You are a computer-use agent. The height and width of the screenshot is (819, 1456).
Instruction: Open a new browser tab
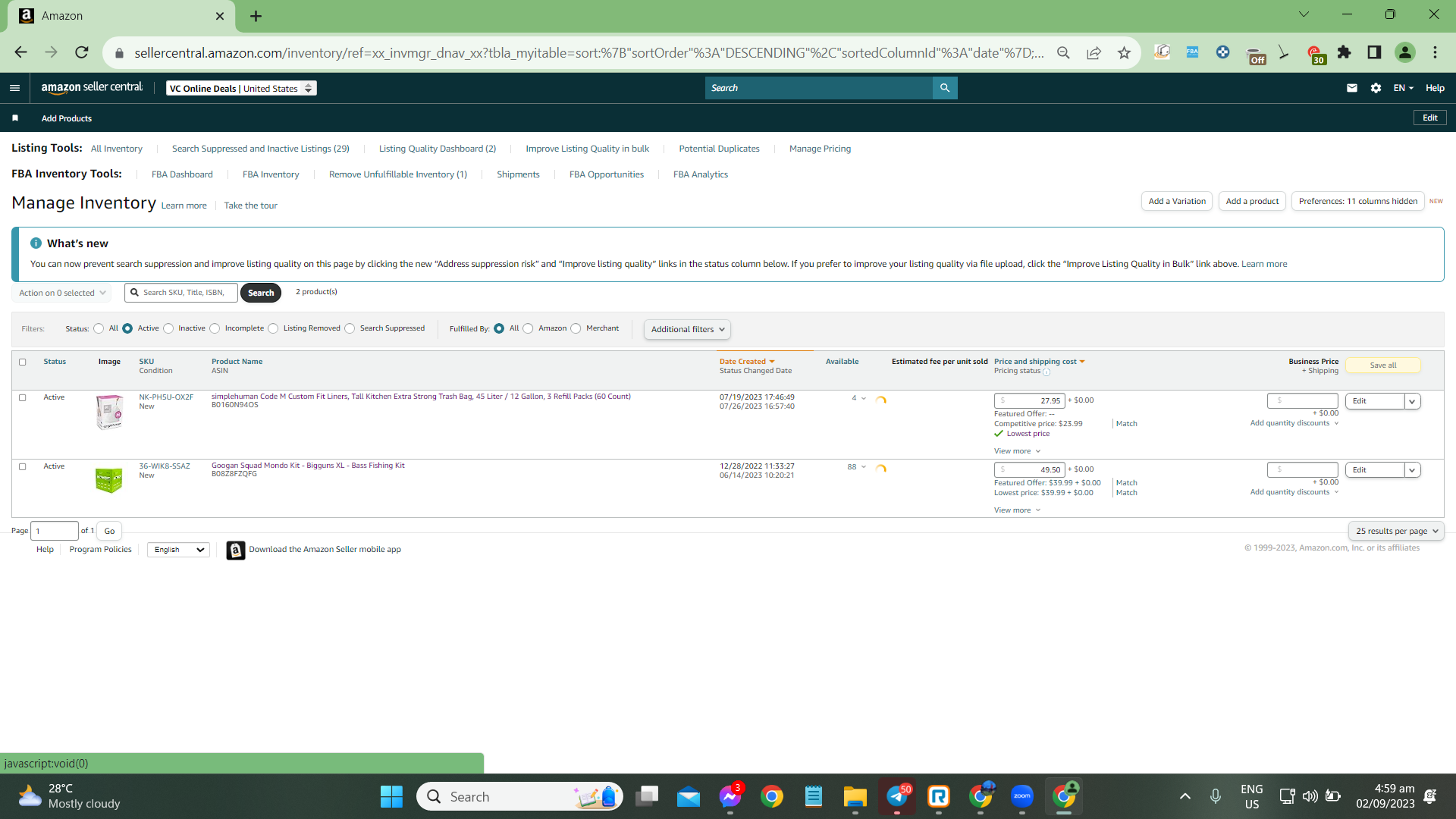[256, 16]
